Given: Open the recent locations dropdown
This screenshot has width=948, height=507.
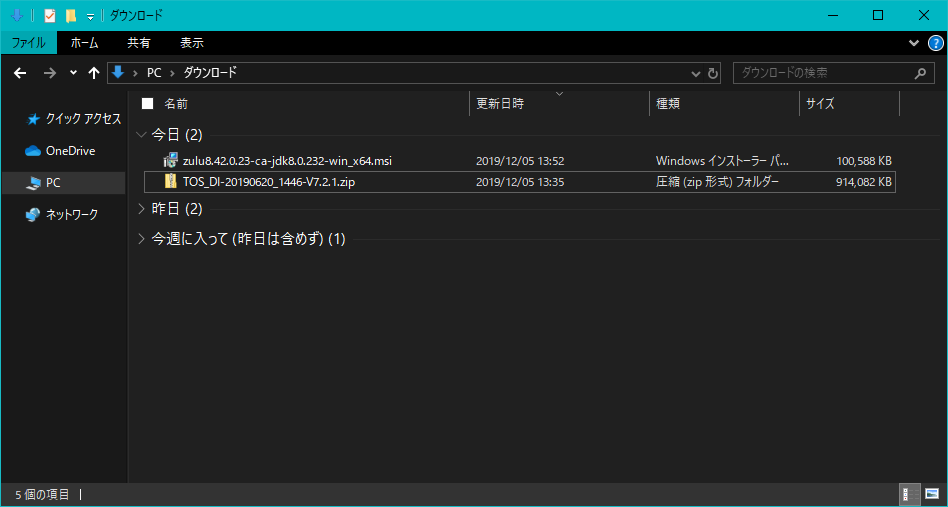Looking at the screenshot, I should [x=73, y=73].
